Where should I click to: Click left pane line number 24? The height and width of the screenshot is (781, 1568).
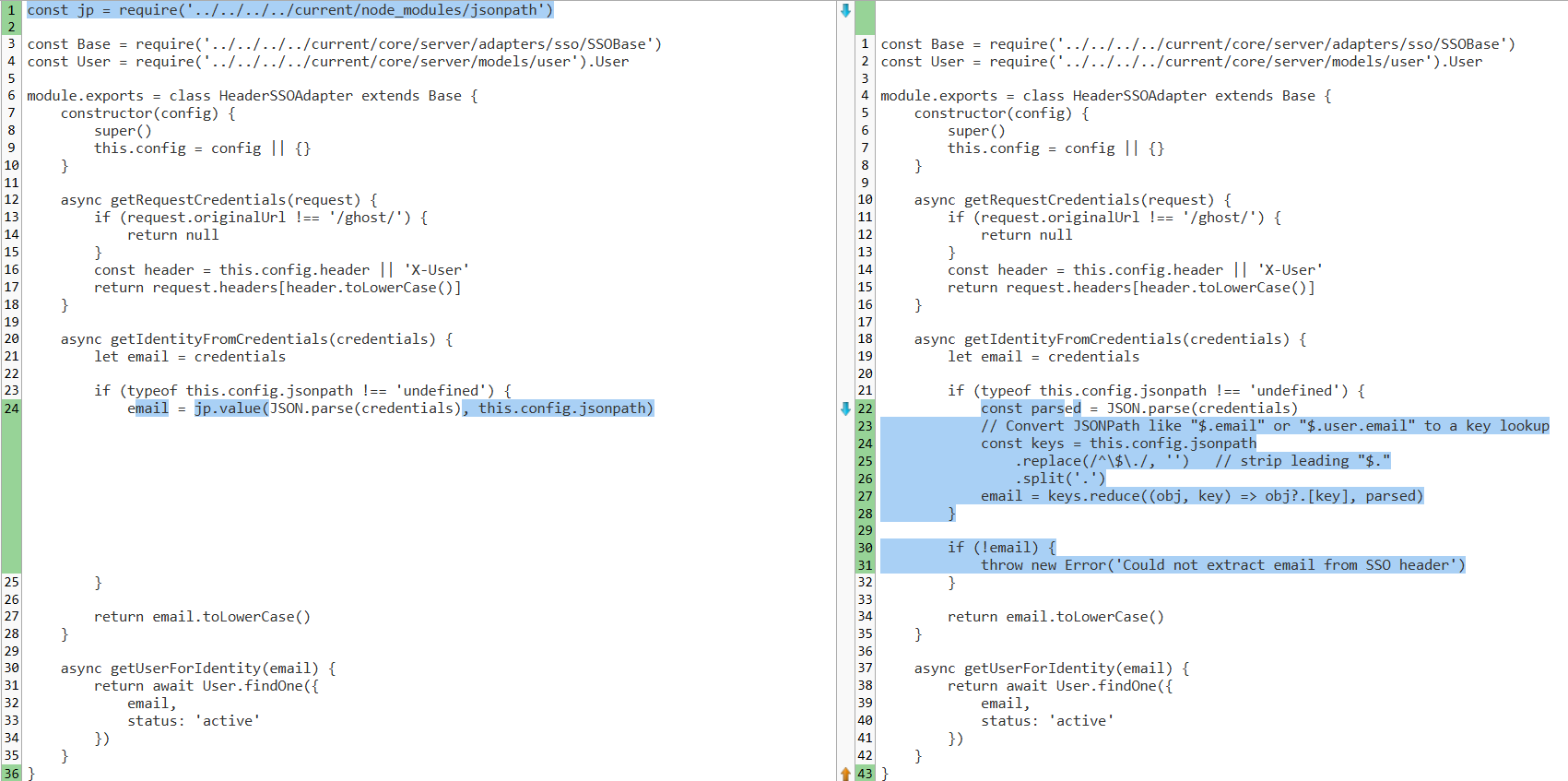11,408
